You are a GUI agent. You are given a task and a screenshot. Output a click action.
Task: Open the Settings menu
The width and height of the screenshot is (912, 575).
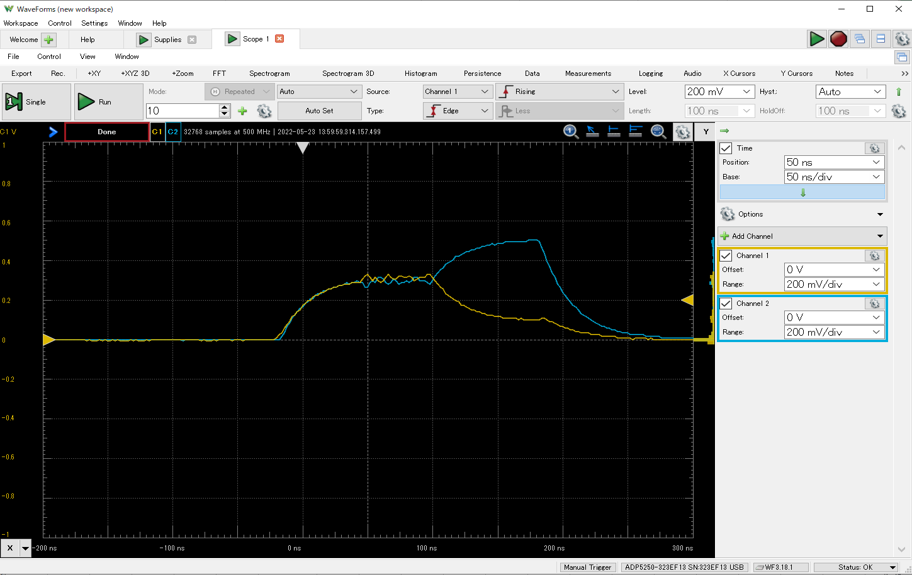[x=94, y=23]
